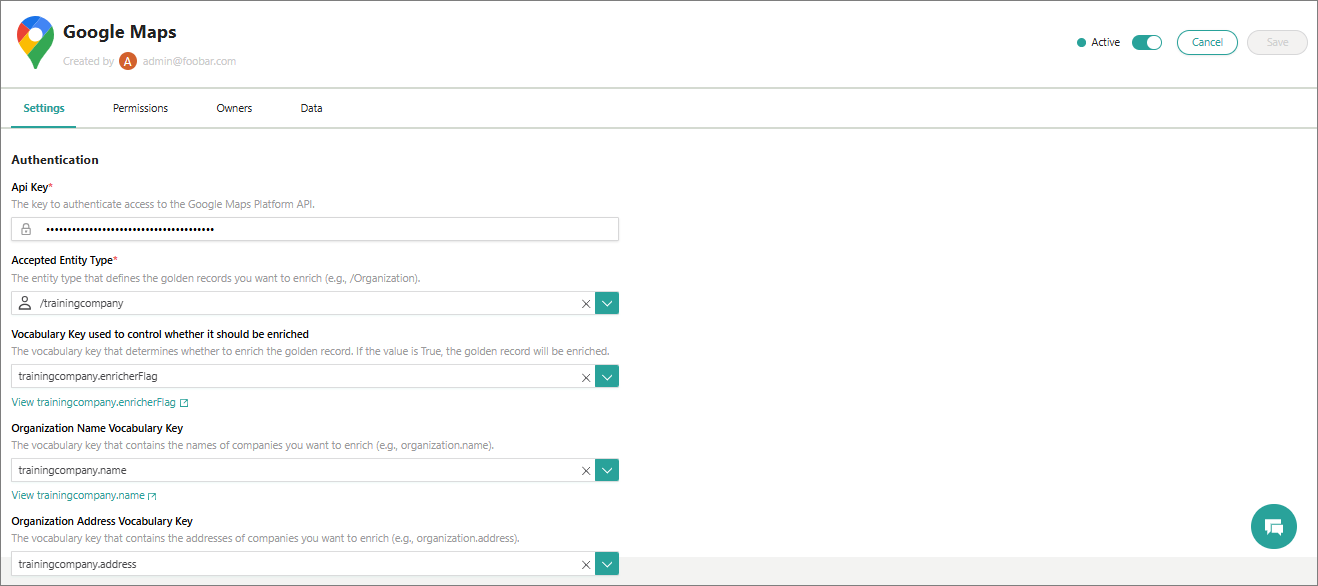Click the Google Maps title text
1318x586 pixels.
[120, 32]
